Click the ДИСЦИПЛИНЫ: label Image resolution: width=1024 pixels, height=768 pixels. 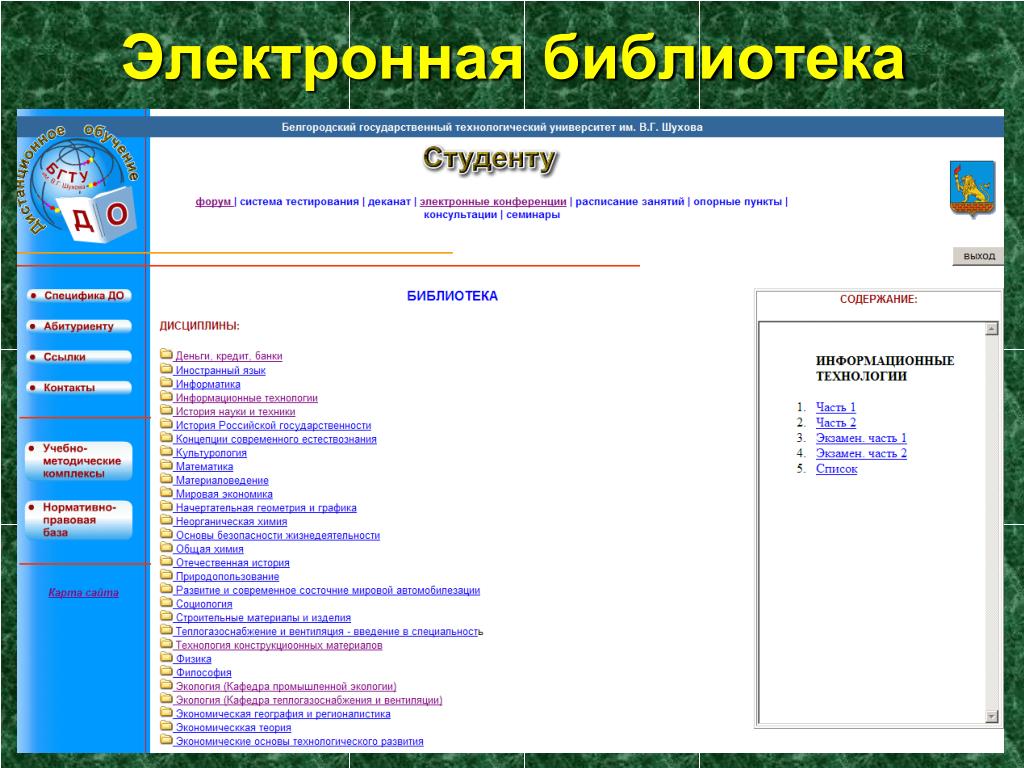click(x=200, y=326)
